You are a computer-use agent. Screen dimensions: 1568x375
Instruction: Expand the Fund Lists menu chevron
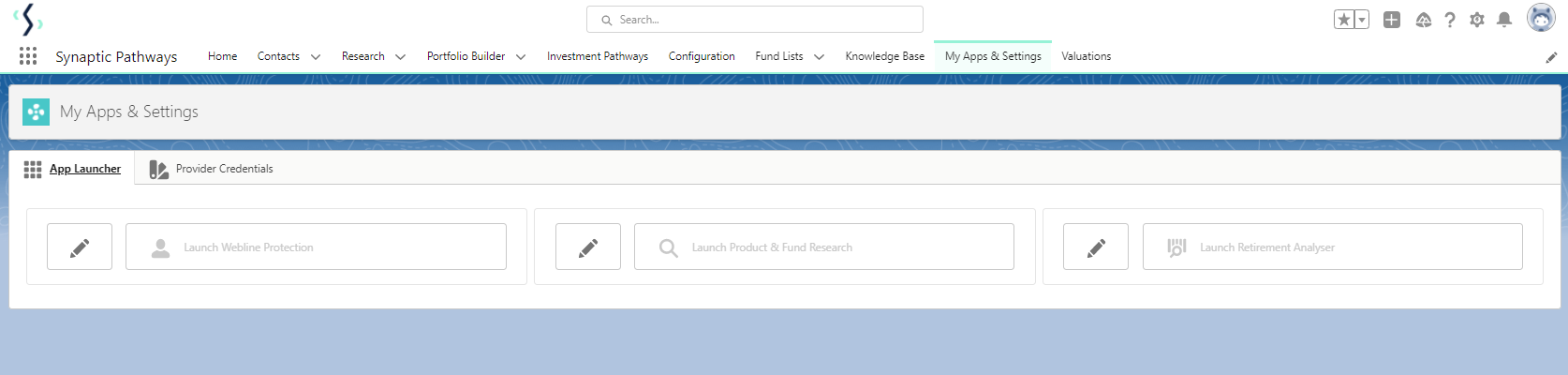[819, 57]
